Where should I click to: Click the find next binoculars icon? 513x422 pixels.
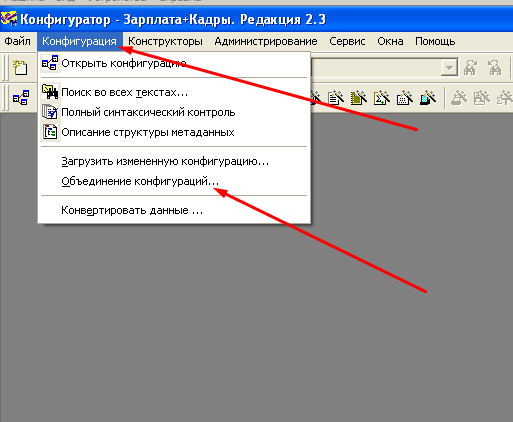[x=470, y=68]
